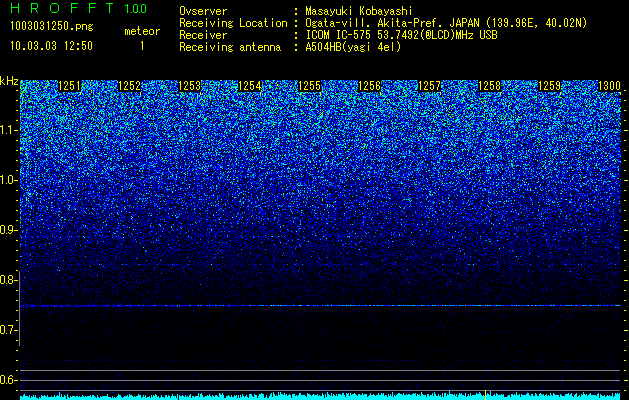Click the 1255 time marker
The width and height of the screenshot is (629, 400).
pyautogui.click(x=309, y=86)
